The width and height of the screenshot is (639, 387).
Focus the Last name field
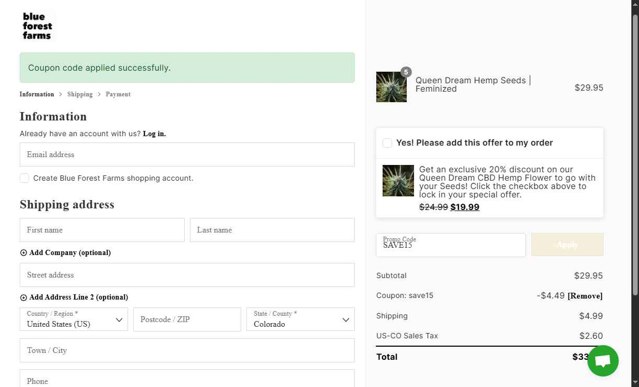pos(272,230)
